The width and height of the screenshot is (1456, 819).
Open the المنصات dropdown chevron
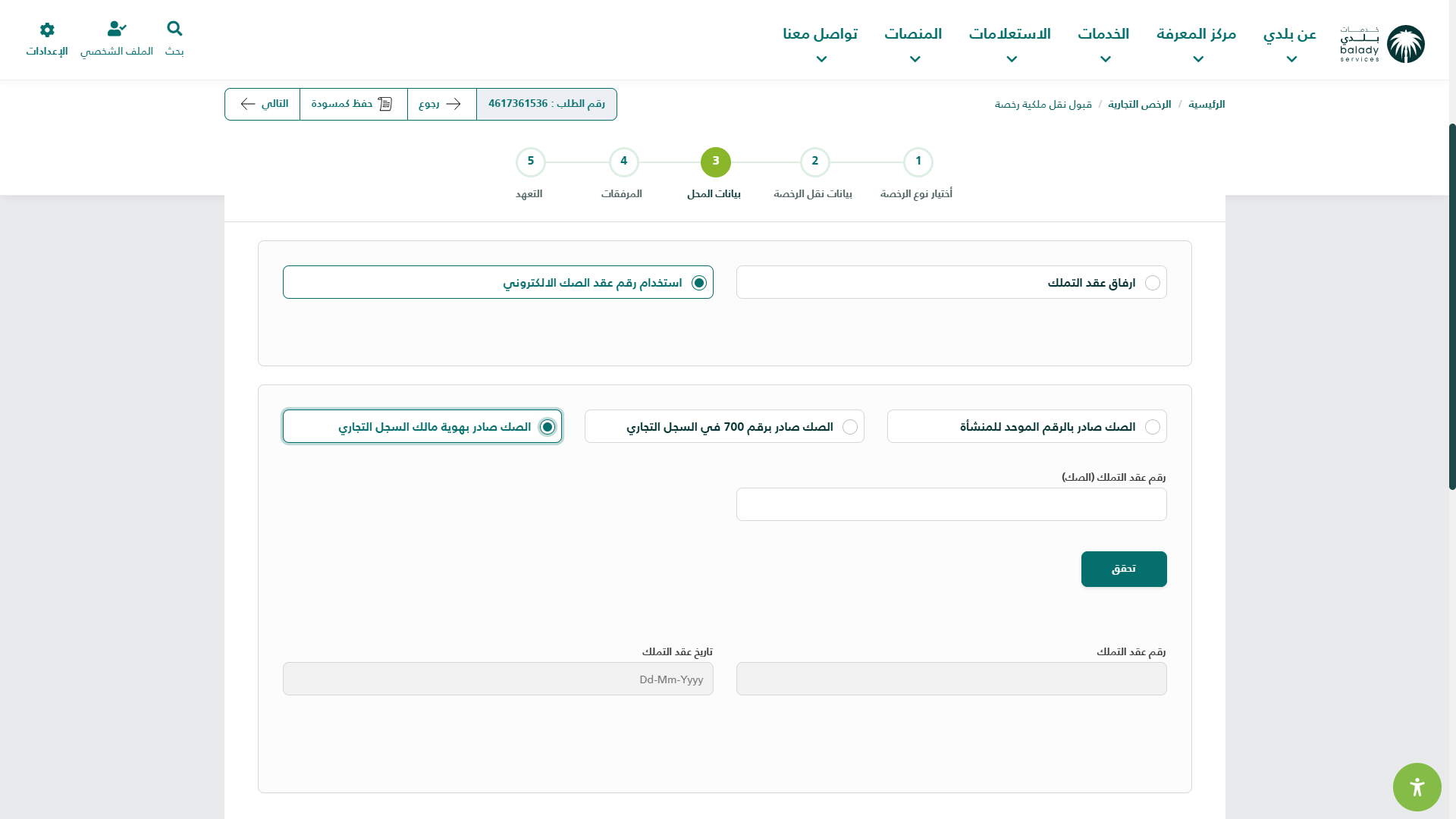click(x=915, y=59)
